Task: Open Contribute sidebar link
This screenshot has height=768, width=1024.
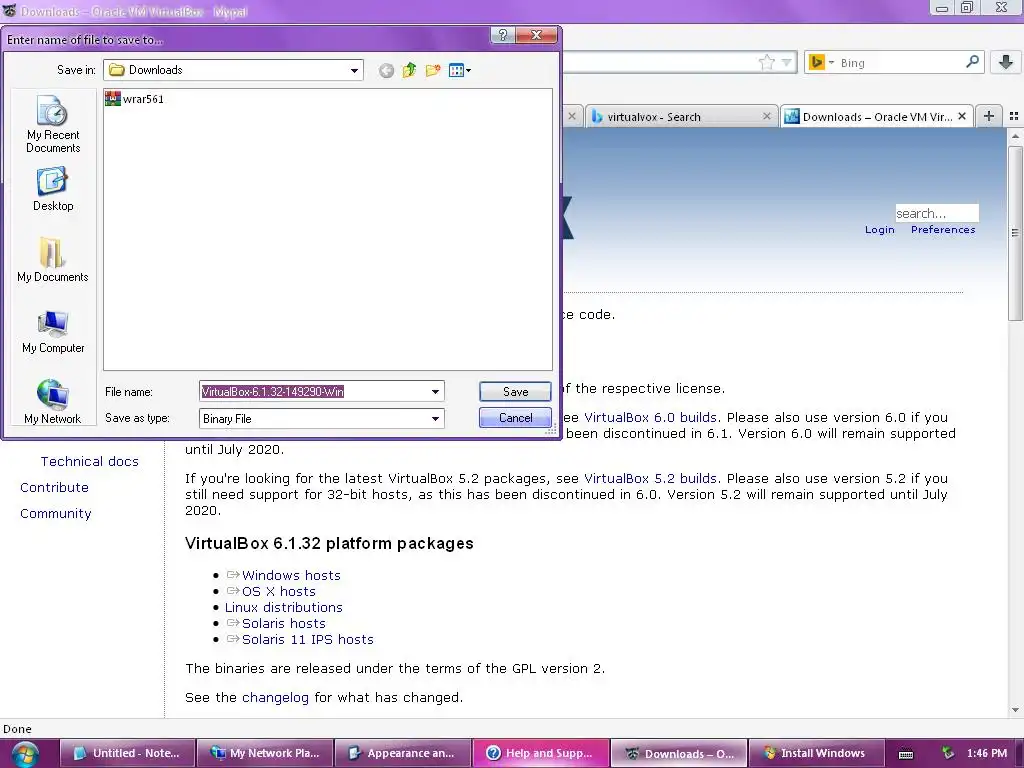Action: click(x=54, y=487)
